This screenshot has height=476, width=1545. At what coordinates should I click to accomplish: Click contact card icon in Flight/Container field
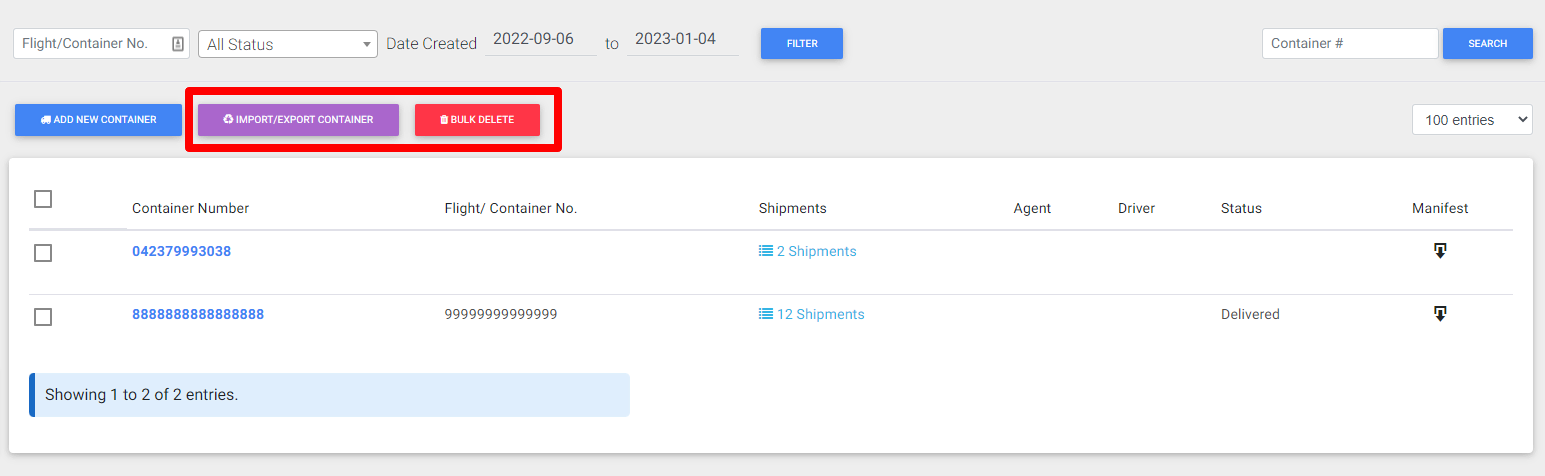(178, 44)
